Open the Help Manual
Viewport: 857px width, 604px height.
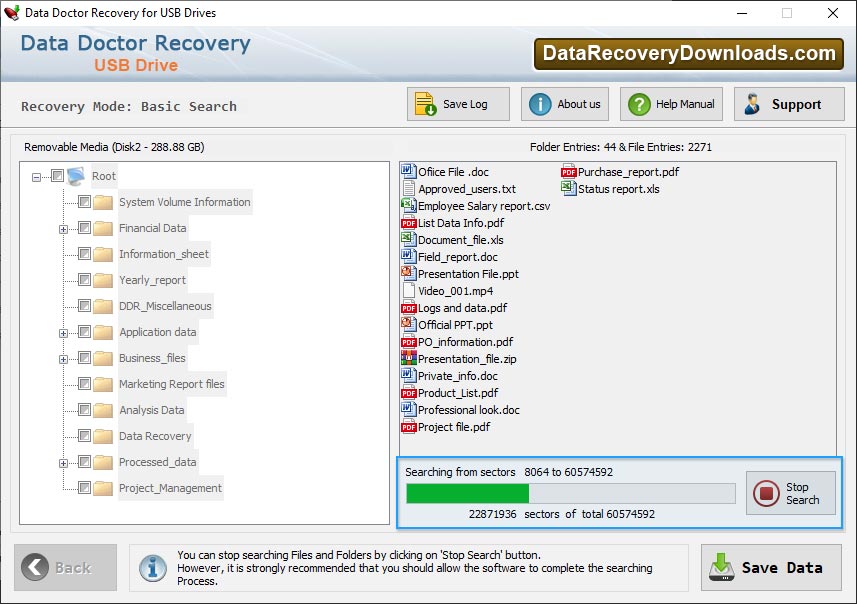(x=671, y=104)
